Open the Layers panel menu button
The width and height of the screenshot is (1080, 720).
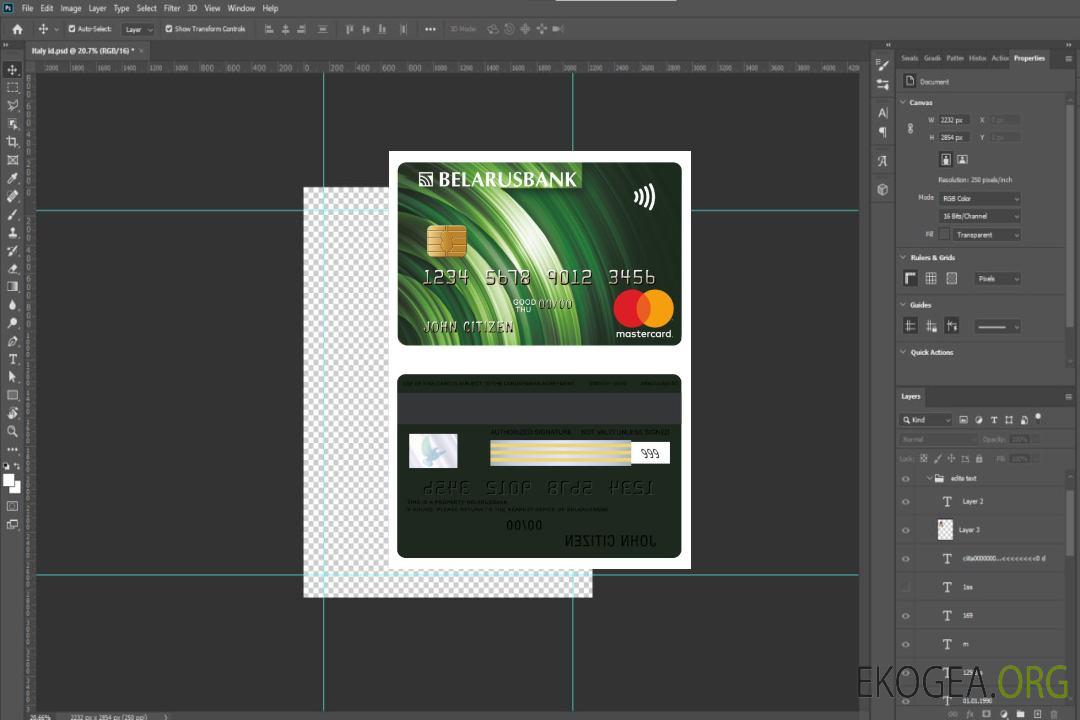pyautogui.click(x=1068, y=397)
